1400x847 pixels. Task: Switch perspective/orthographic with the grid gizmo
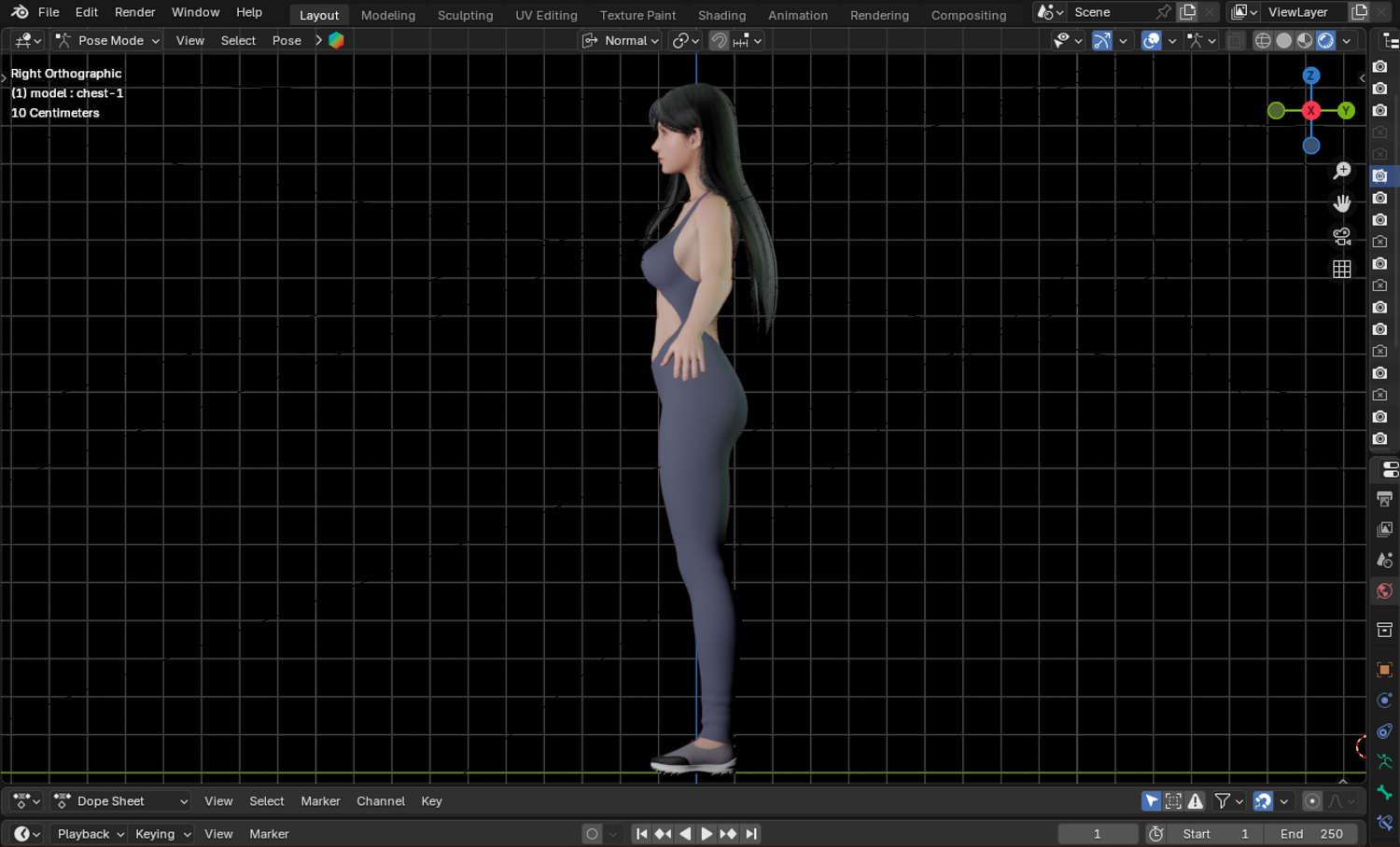click(1342, 269)
